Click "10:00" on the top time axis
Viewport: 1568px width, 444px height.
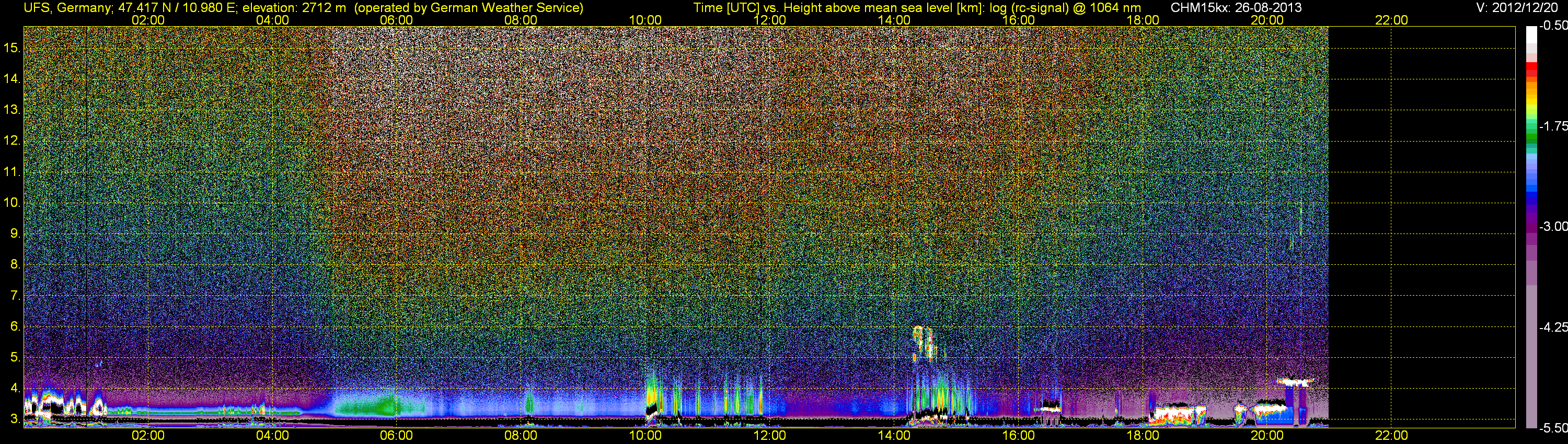point(645,20)
